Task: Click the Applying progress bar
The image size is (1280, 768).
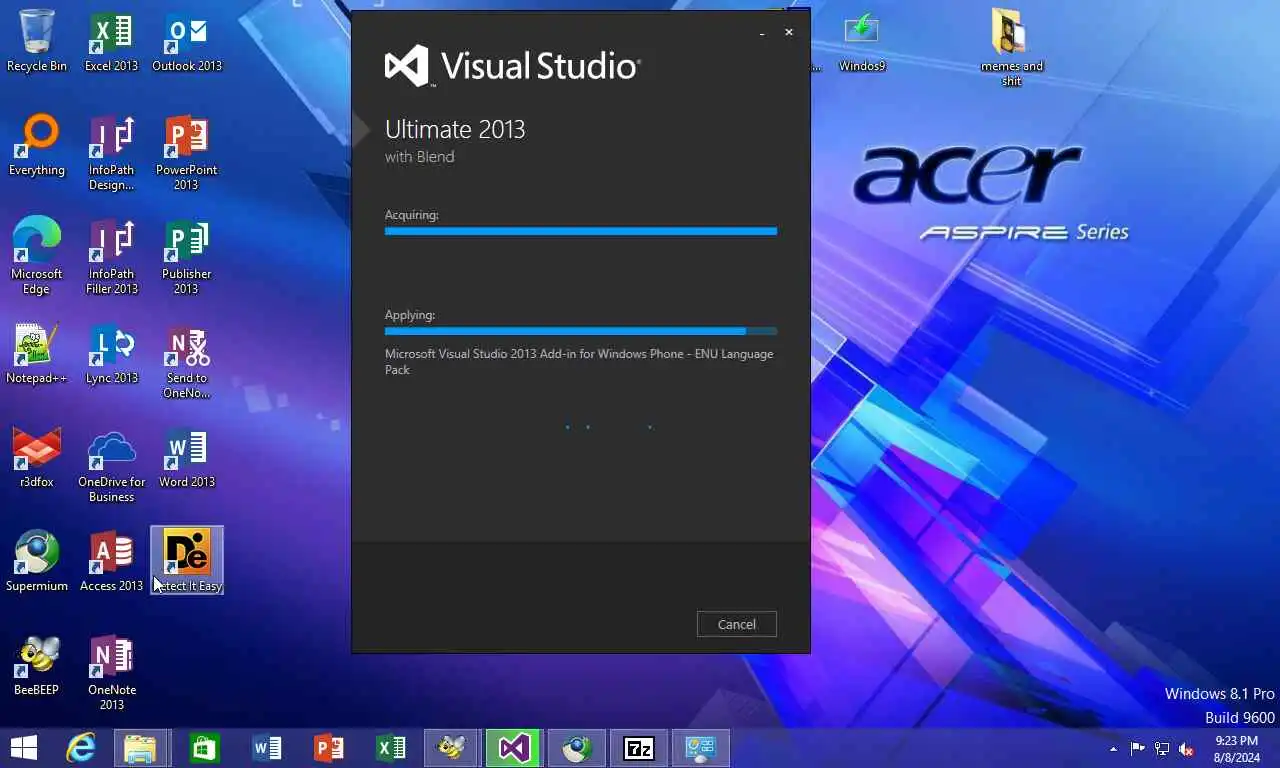Action: pos(580,331)
